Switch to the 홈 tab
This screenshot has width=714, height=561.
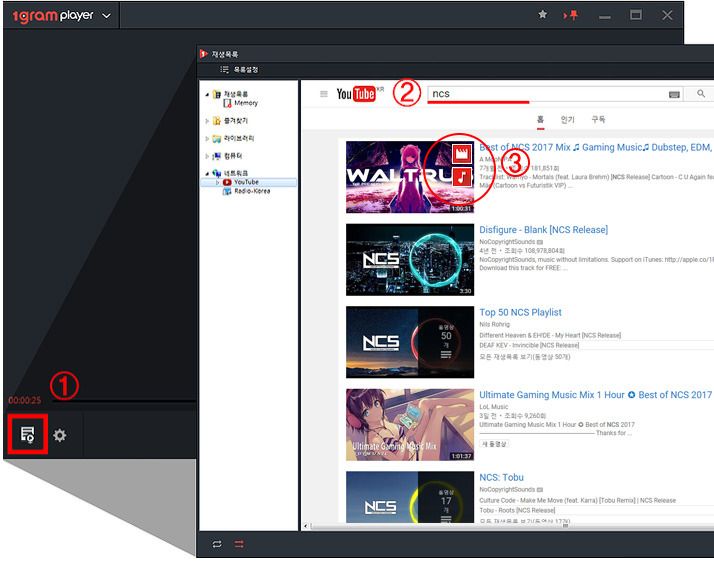(541, 120)
